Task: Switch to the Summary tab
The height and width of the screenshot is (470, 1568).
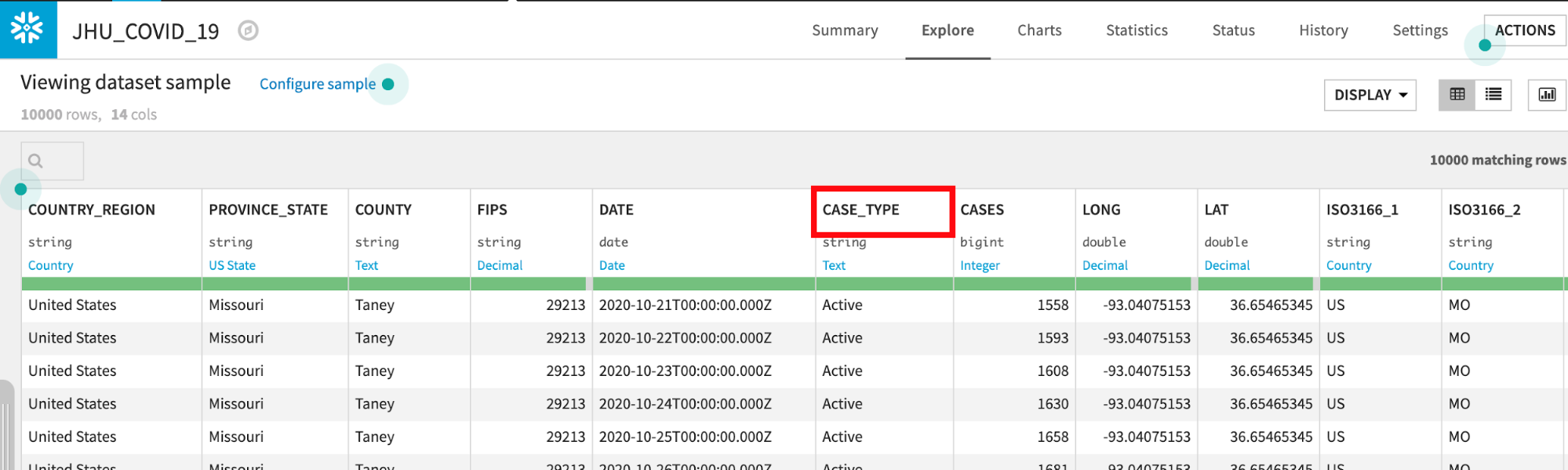Action: pyautogui.click(x=844, y=31)
